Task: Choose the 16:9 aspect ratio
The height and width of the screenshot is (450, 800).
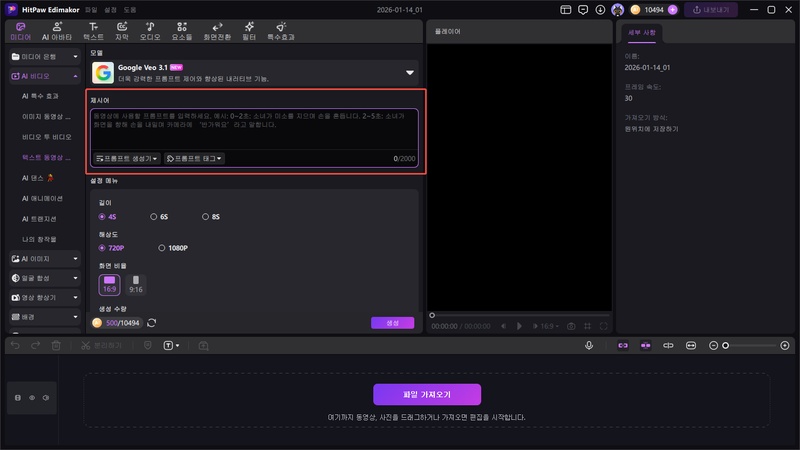Action: [109, 285]
